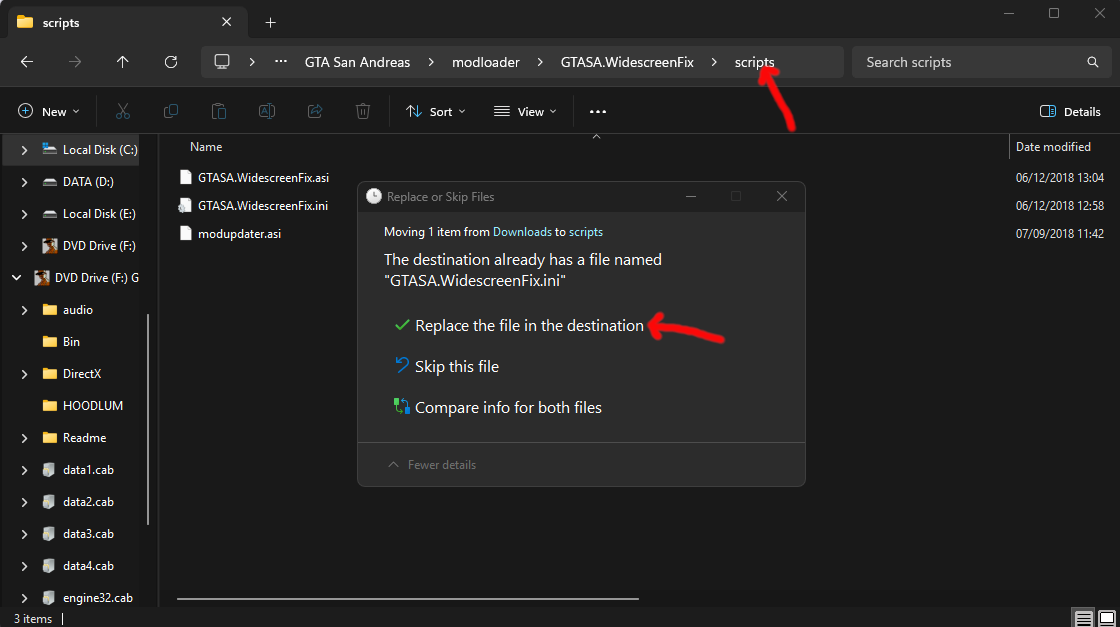Open the View dropdown
This screenshot has width=1120, height=627.
tap(525, 111)
